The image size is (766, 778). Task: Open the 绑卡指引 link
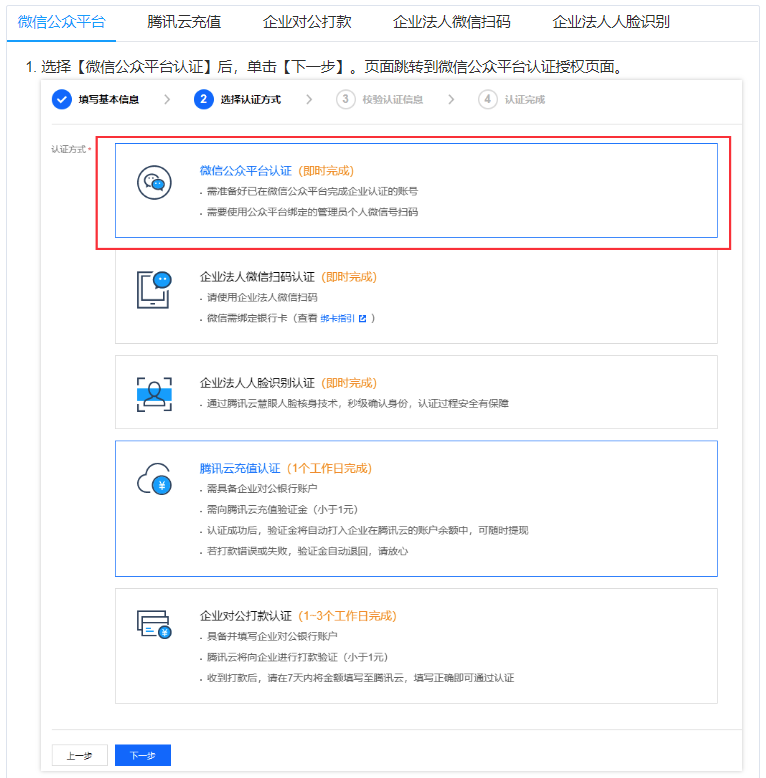pyautogui.click(x=337, y=319)
